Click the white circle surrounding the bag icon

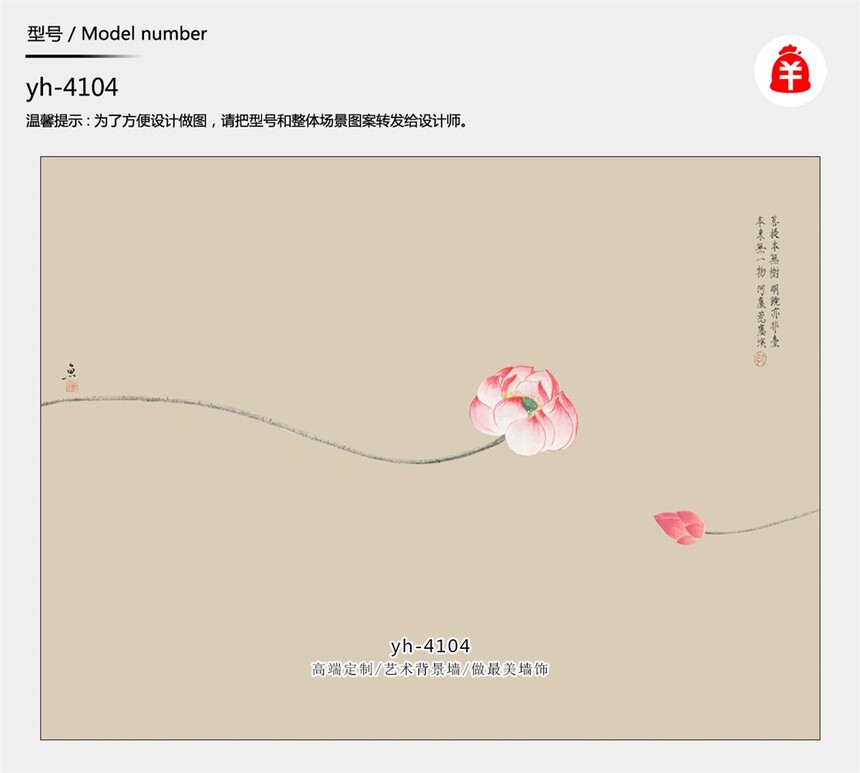click(790, 70)
